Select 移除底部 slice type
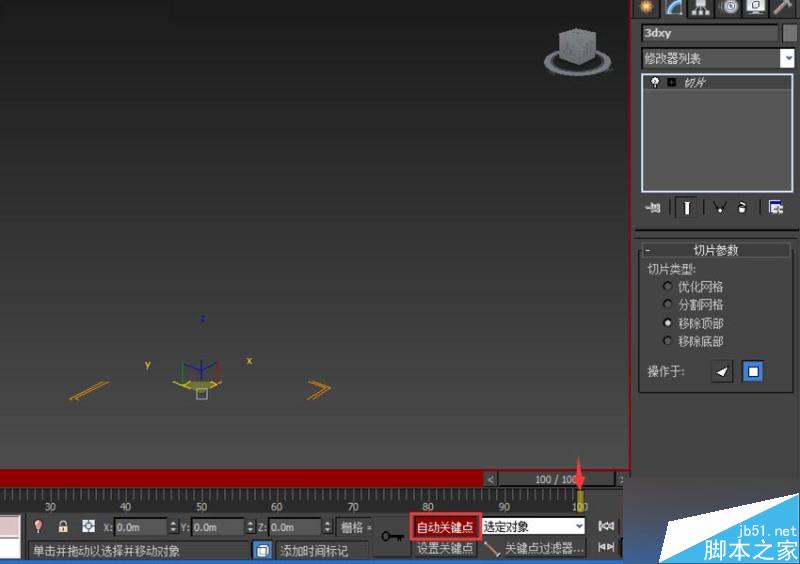This screenshot has width=800, height=564. pyautogui.click(x=667, y=340)
